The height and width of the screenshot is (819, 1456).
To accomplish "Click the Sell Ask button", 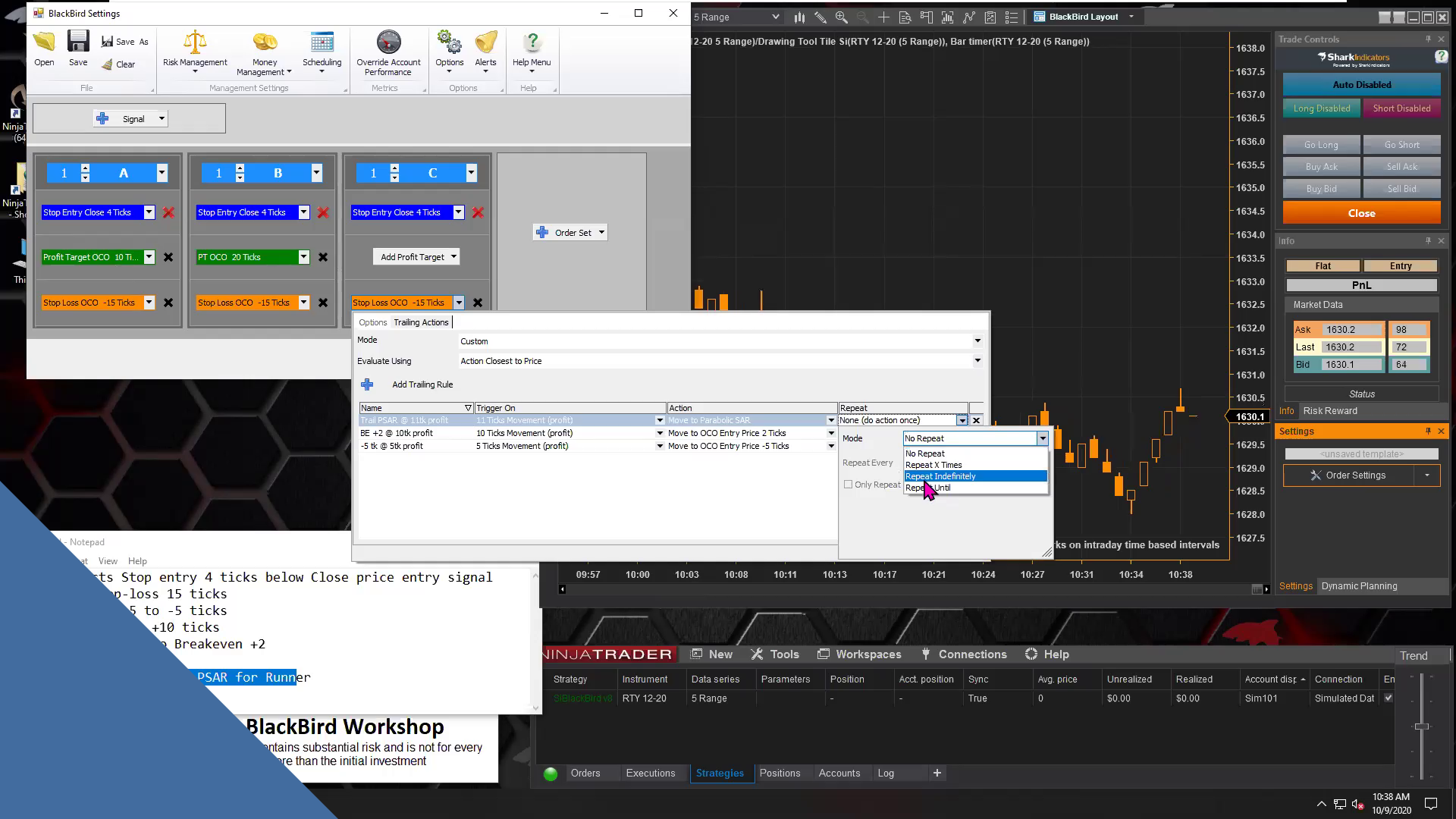I will [x=1401, y=167].
